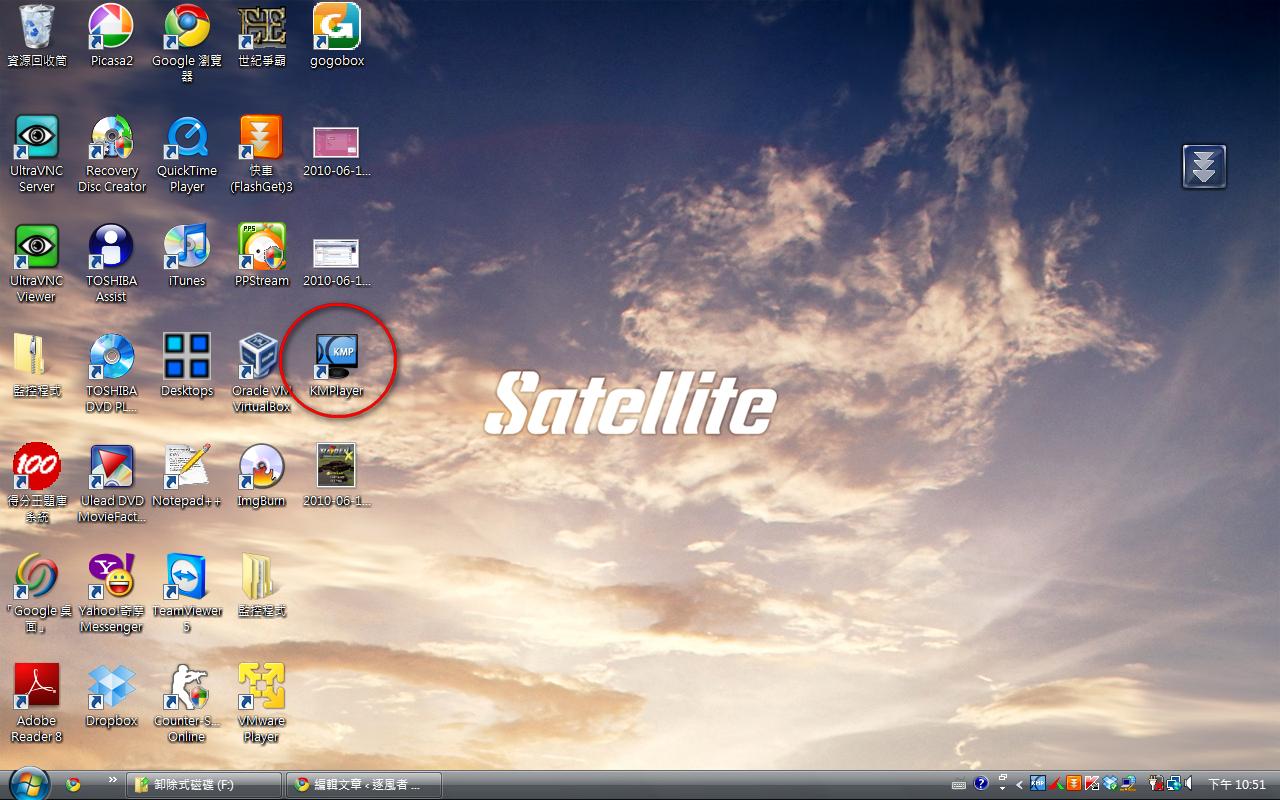
Task: Launch the Picasa2 desktop shortcut
Action: 111,36
